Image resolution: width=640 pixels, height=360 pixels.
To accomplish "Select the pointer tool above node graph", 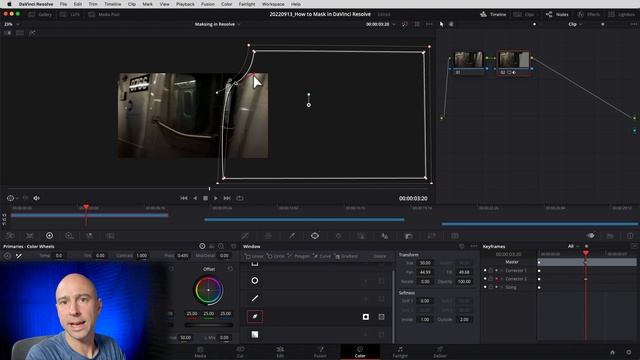I will pyautogui.click(x=441, y=24).
